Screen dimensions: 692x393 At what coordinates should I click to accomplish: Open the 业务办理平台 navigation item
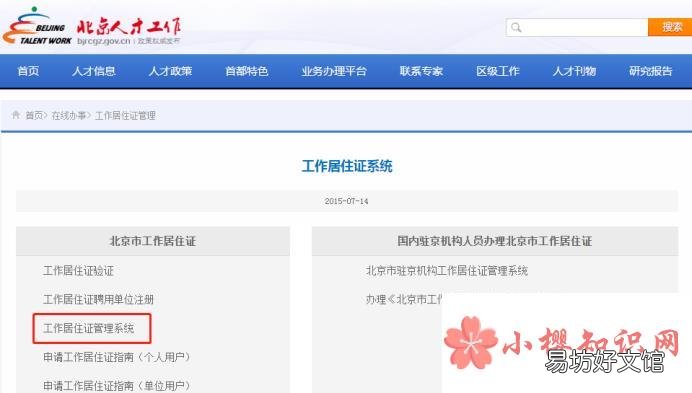[334, 71]
